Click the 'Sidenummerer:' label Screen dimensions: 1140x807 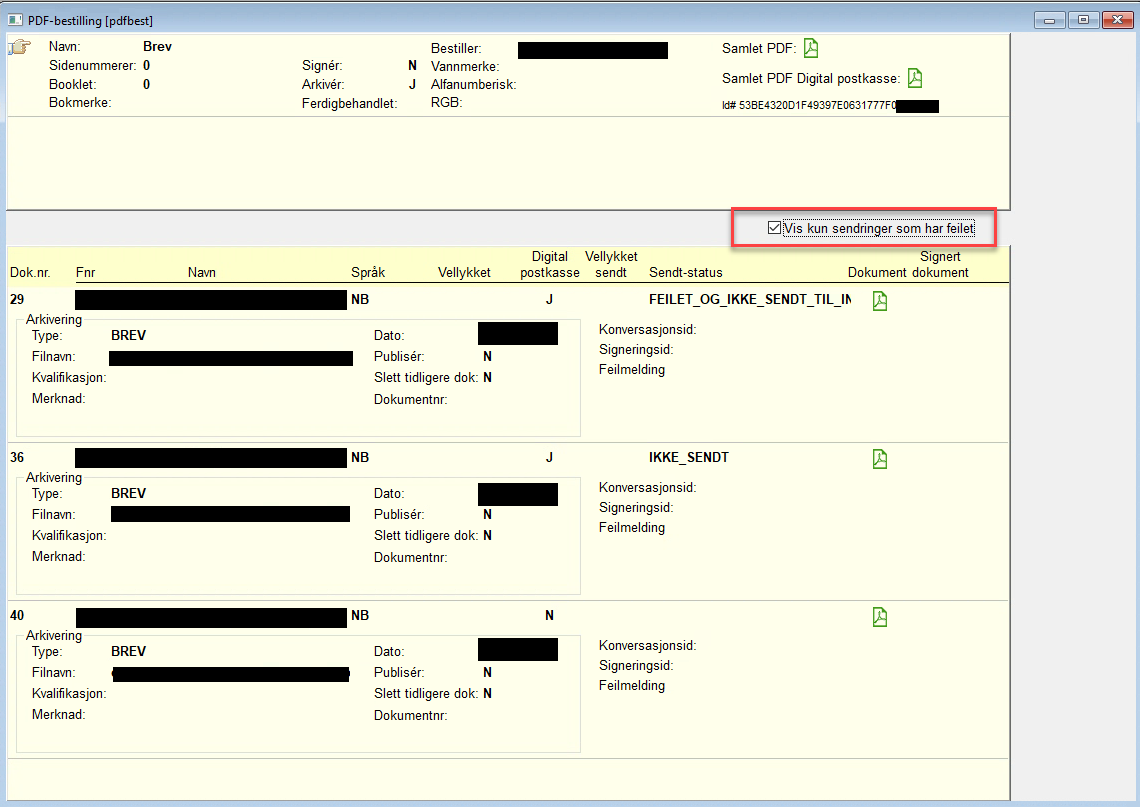pos(92,65)
